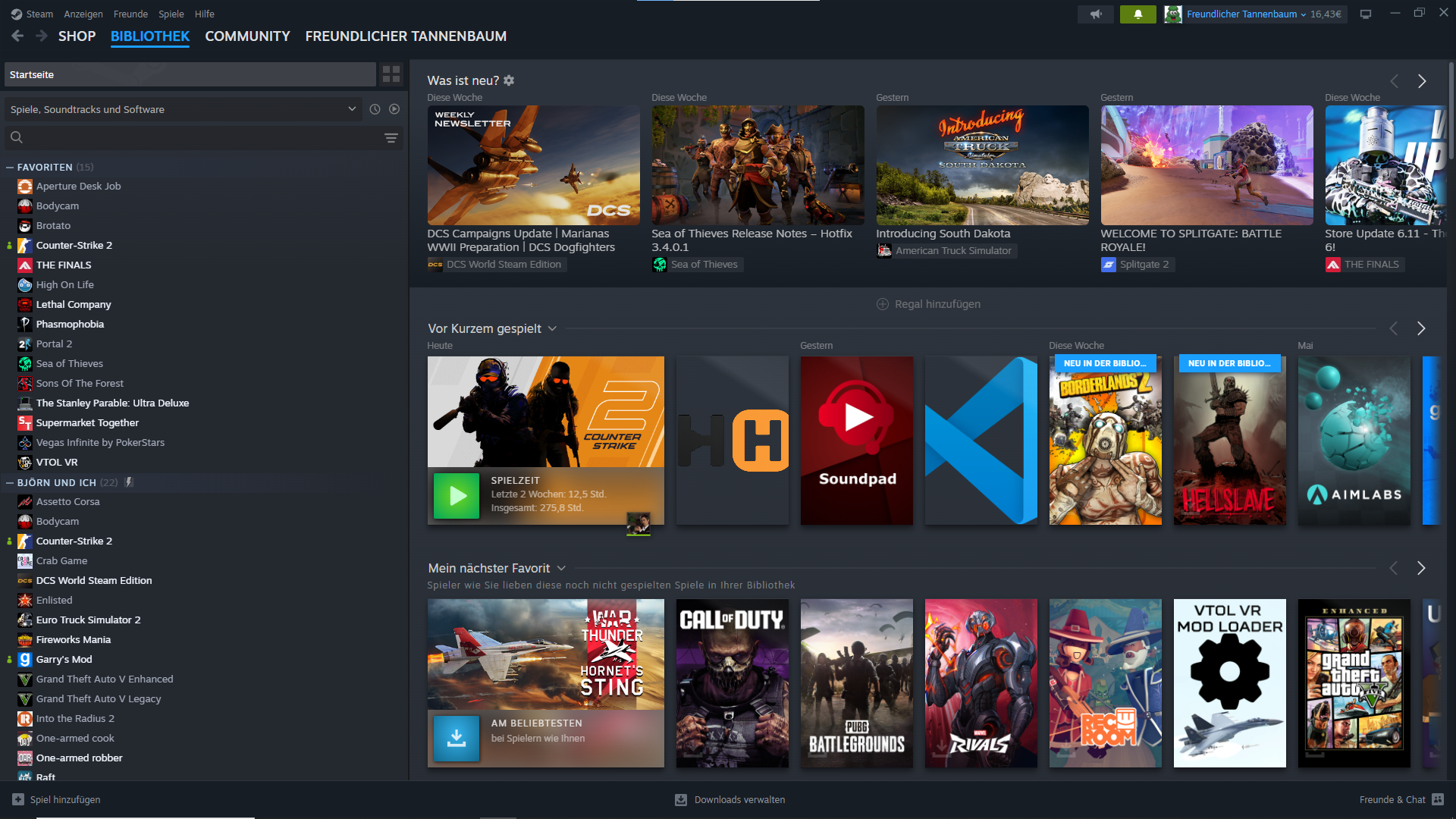Next page arrow in Mein nächster Favorit

[x=1421, y=568]
